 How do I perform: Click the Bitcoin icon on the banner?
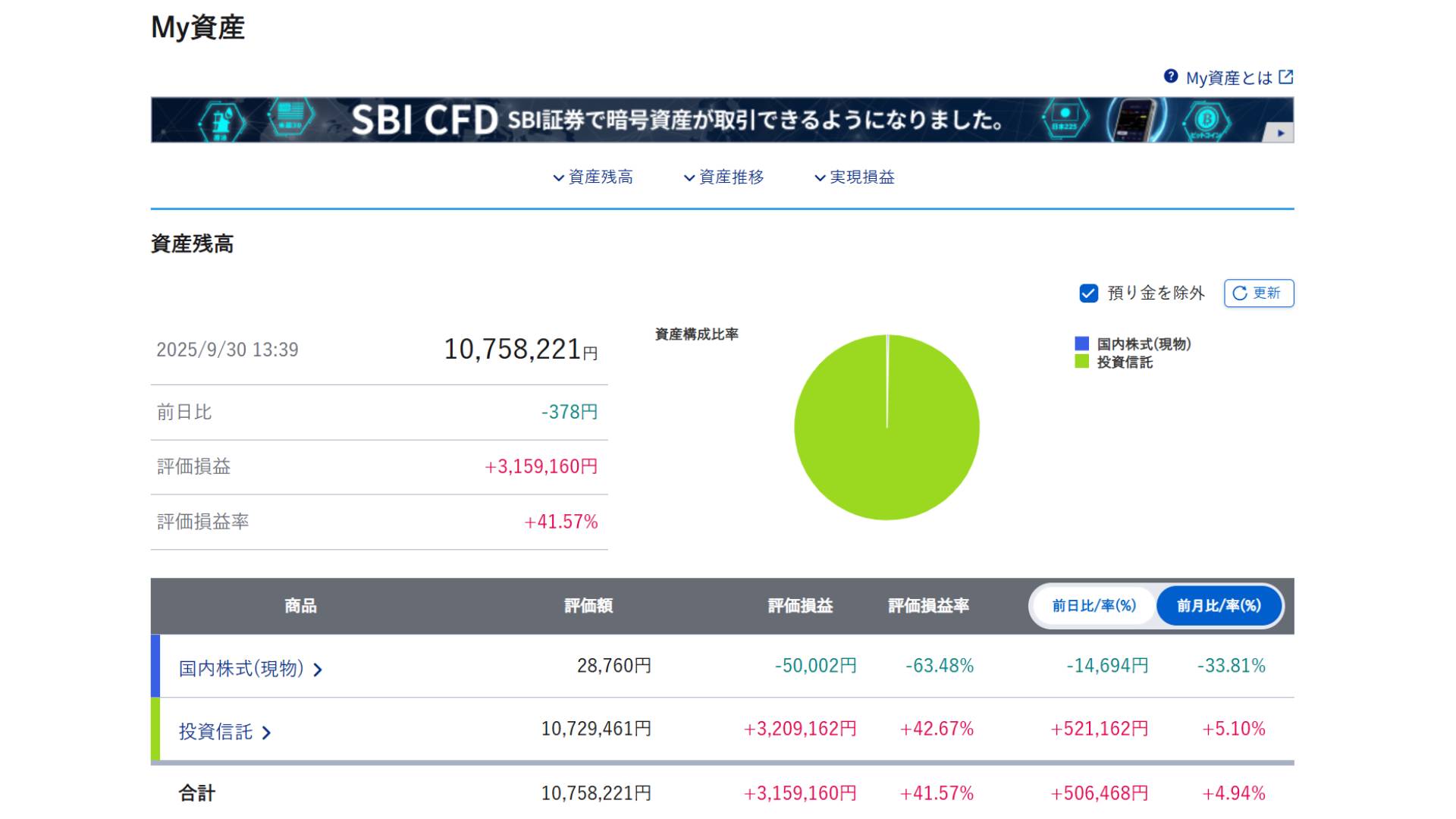1207,120
